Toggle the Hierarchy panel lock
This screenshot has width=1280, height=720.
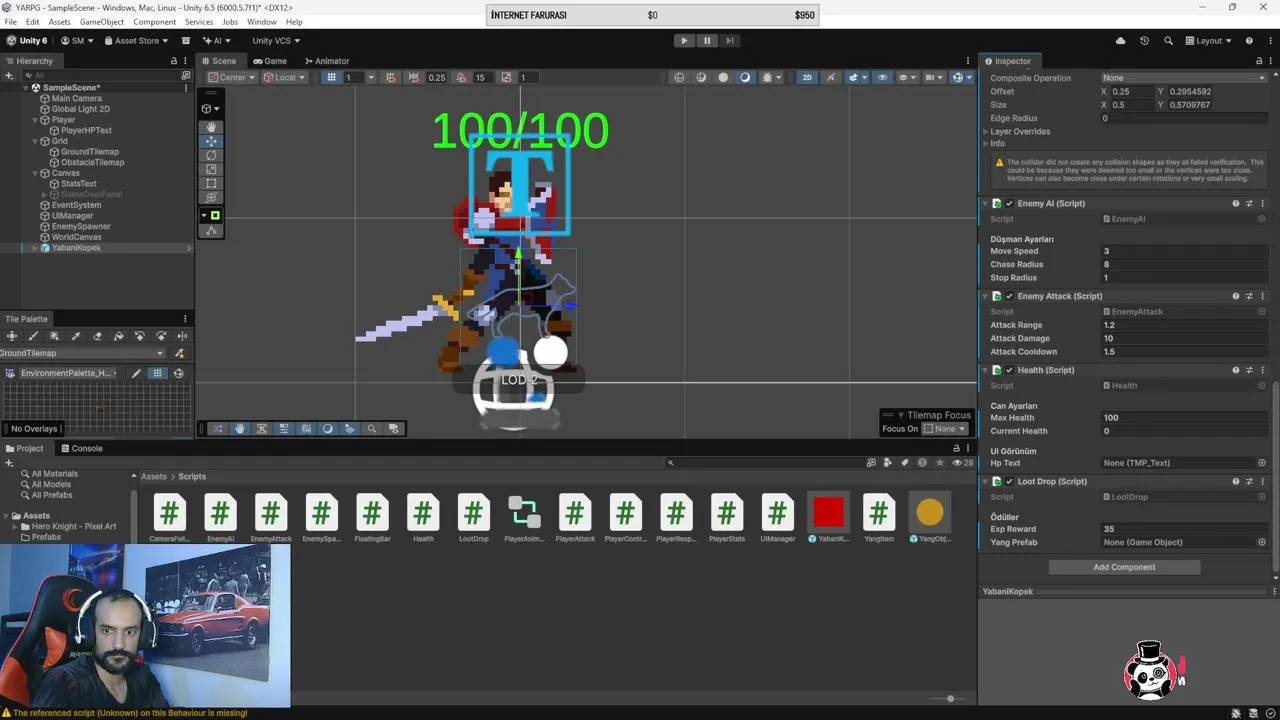(x=174, y=61)
